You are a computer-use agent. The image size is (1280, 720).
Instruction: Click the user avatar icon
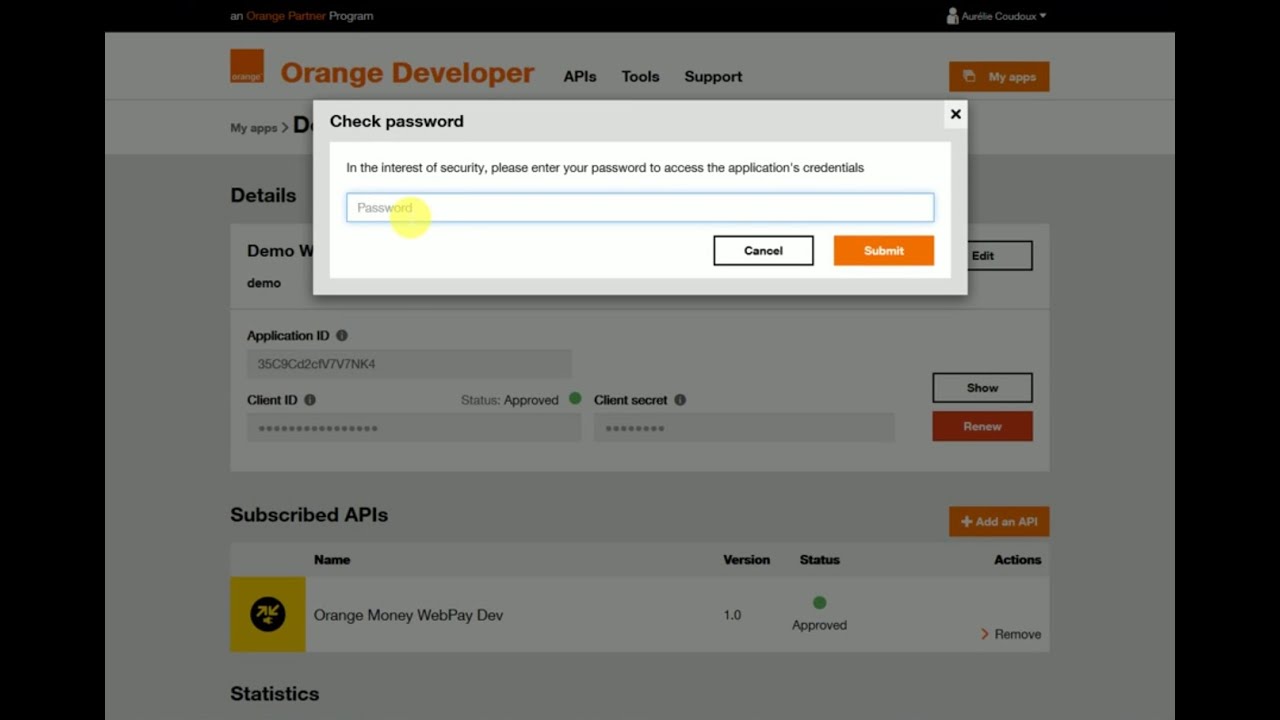click(x=952, y=16)
